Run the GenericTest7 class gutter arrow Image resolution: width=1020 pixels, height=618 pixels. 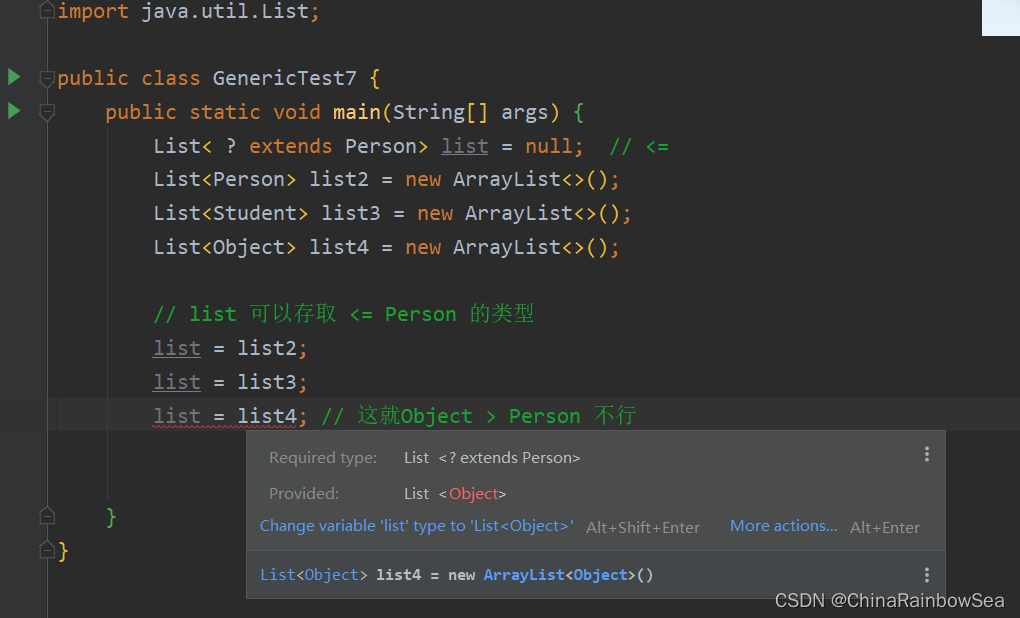click(14, 77)
